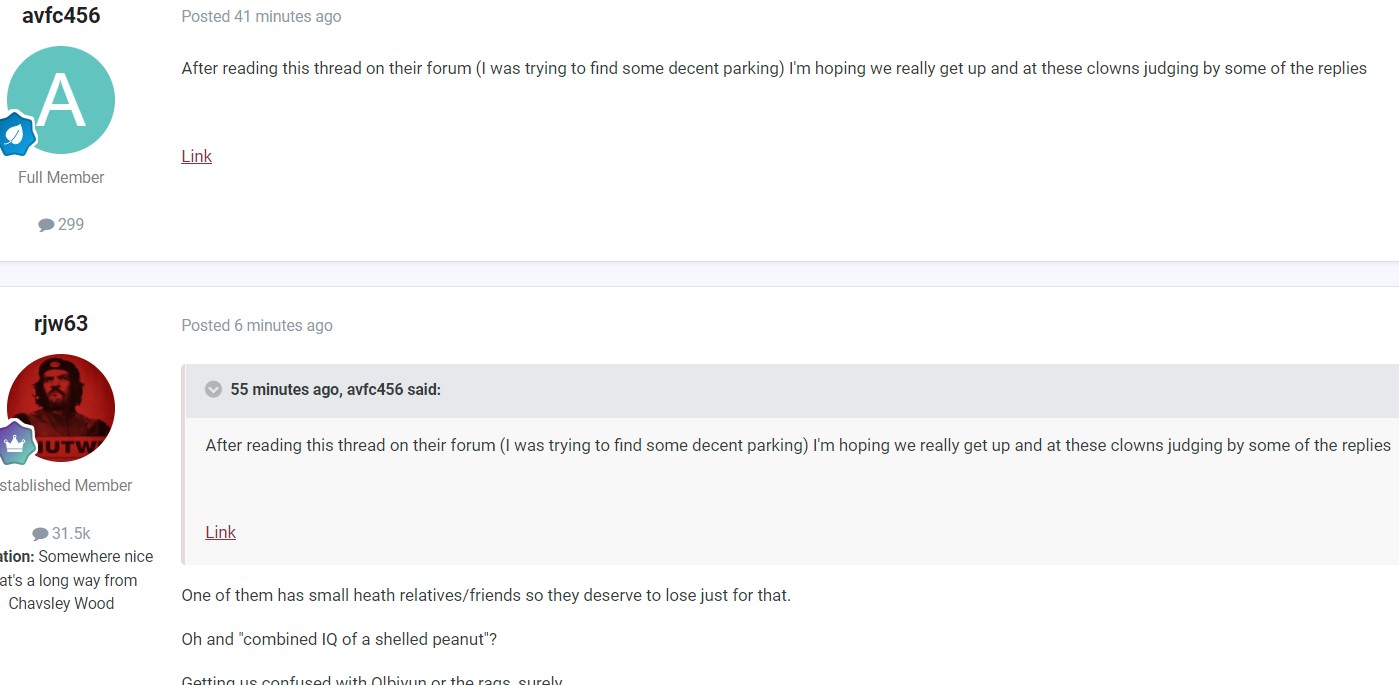Click the quoted post body text
Screen dimensions: 1399x685
coord(798,446)
